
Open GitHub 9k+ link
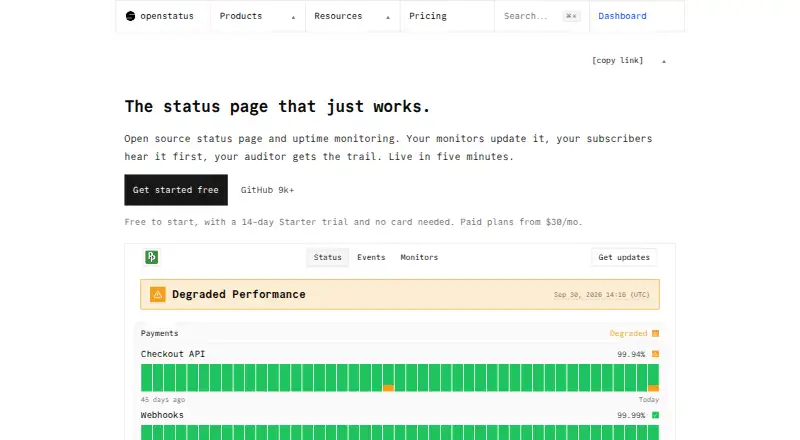tap(267, 190)
